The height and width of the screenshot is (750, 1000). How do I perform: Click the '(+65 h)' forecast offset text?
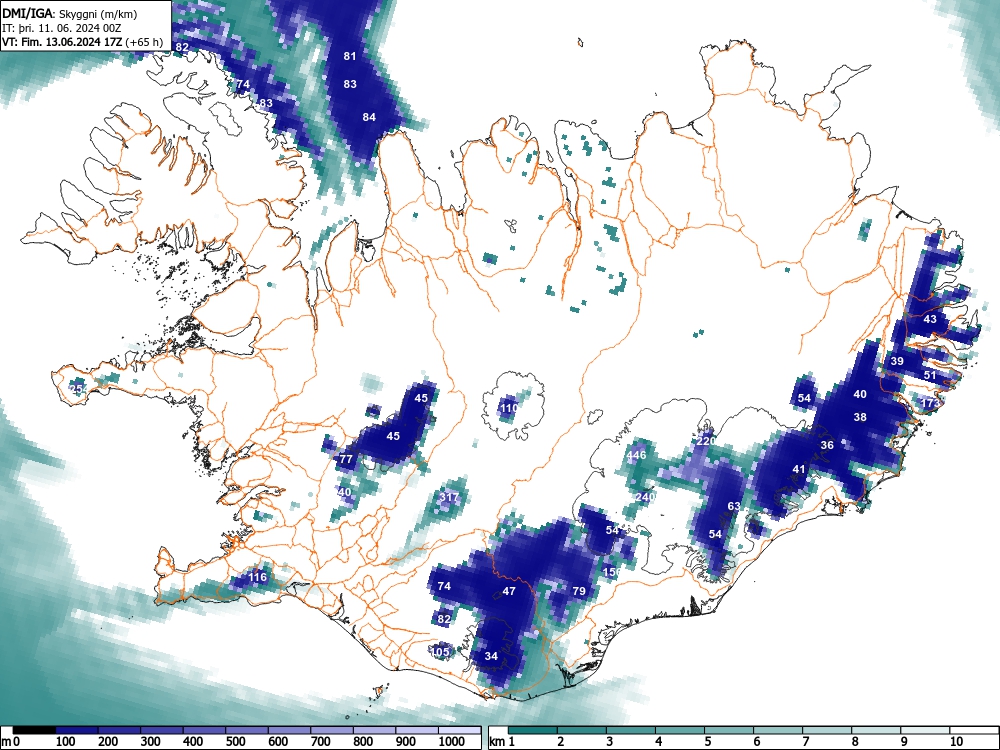(144, 42)
